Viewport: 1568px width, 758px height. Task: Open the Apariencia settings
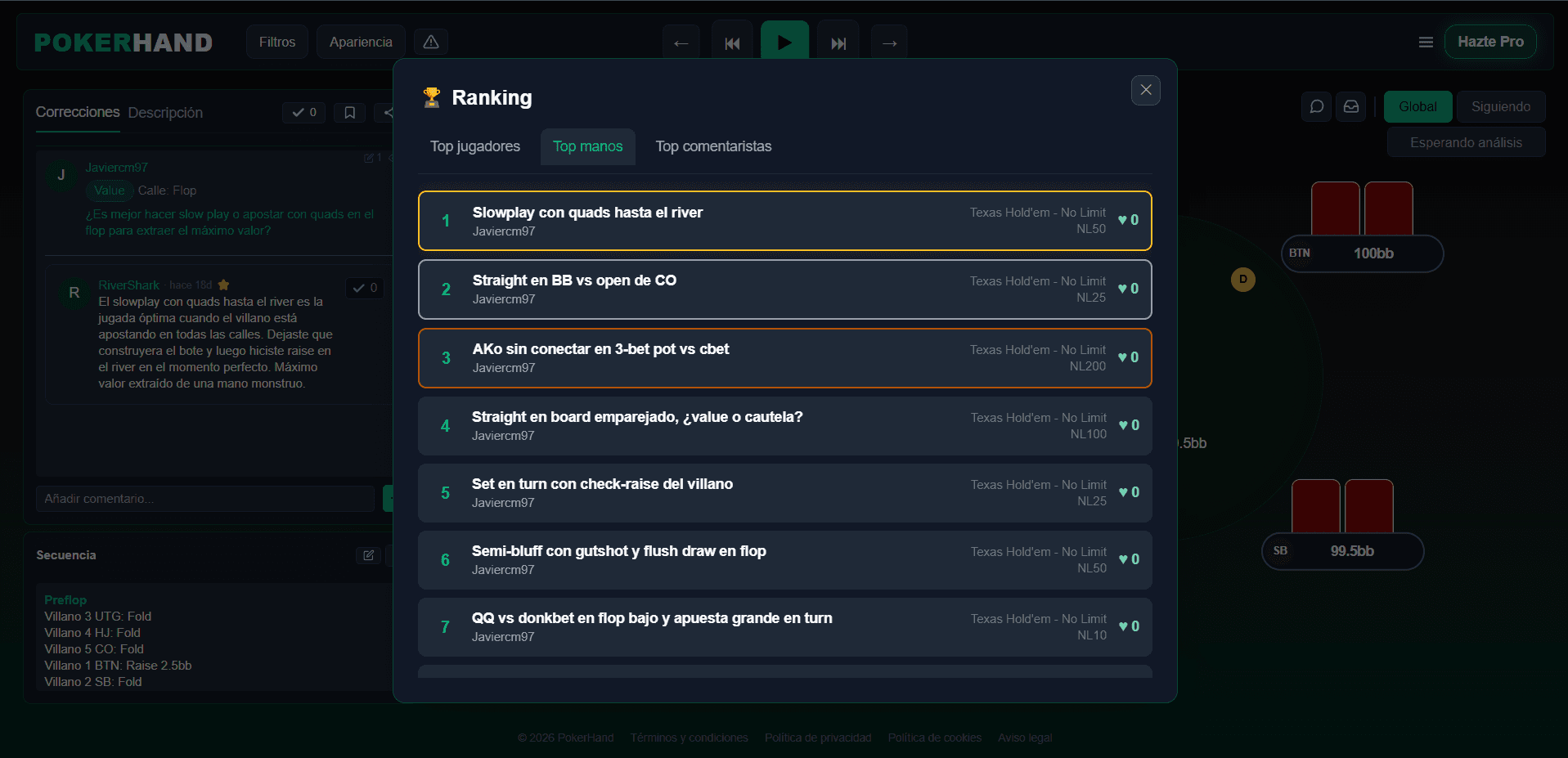tap(361, 42)
